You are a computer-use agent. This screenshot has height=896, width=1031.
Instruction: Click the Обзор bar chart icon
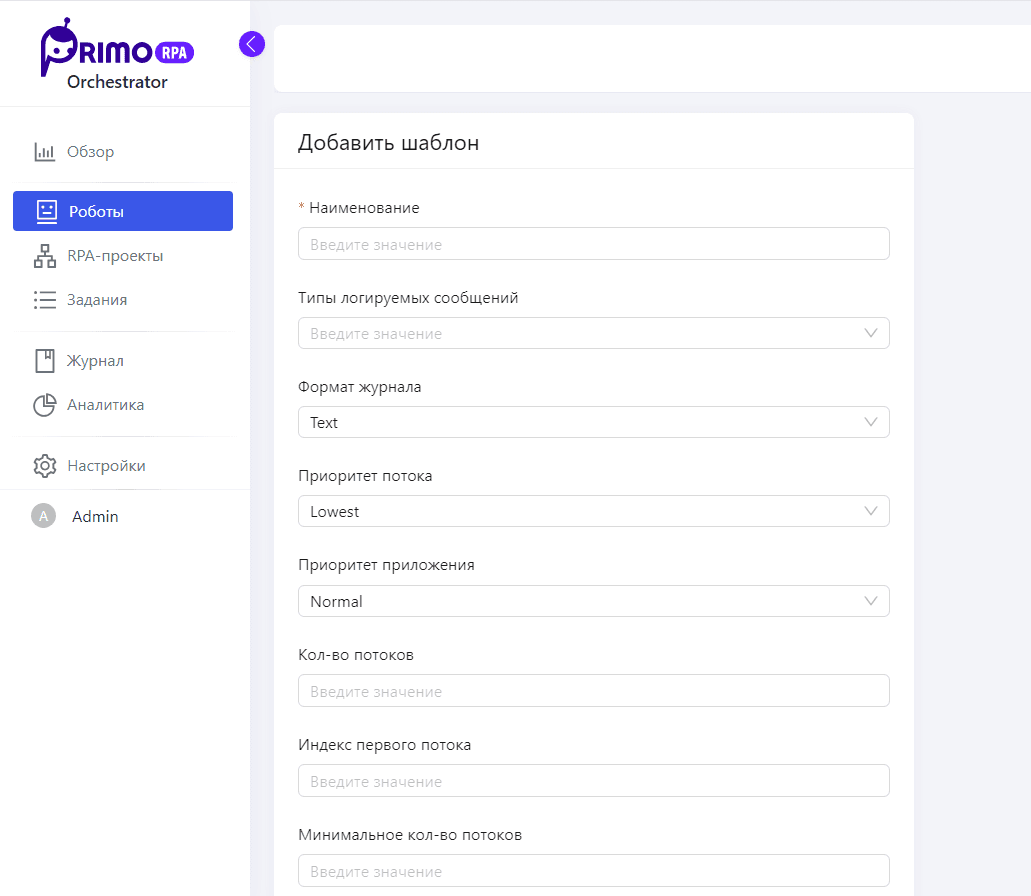coord(45,152)
